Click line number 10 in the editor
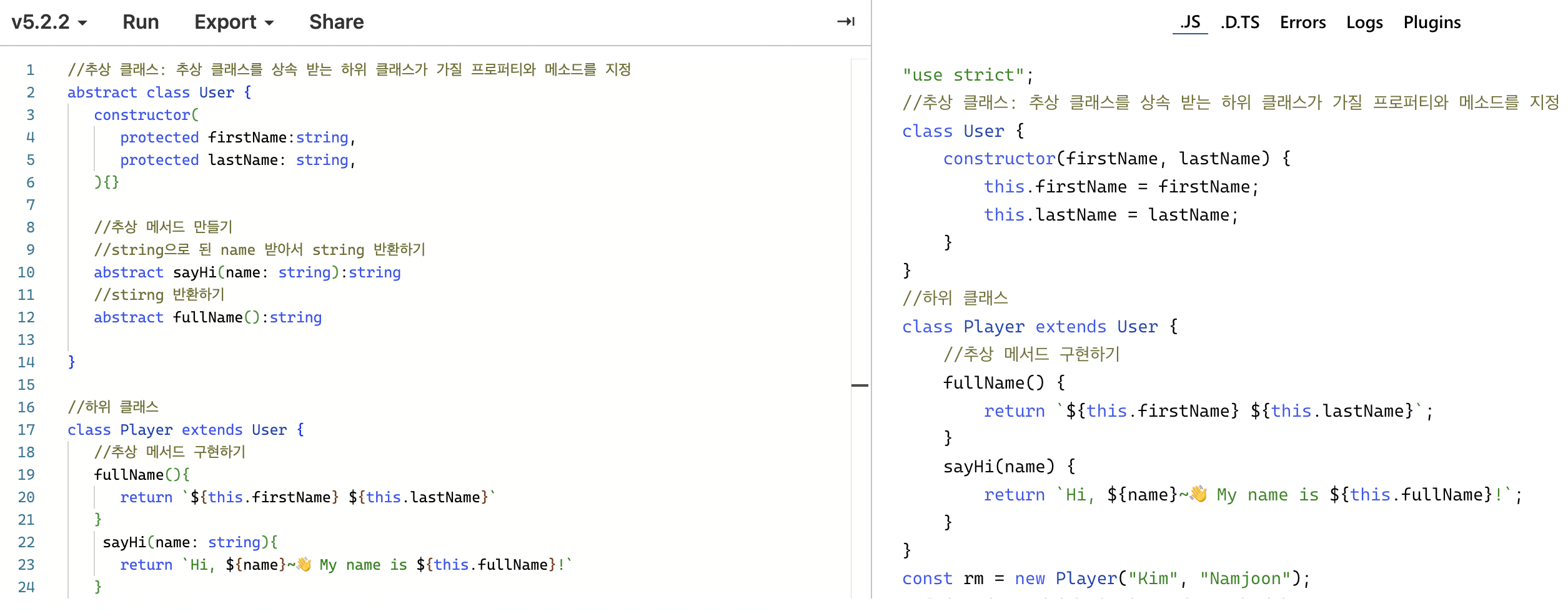Screen dimensions: 1568x611 pyautogui.click(x=25, y=272)
